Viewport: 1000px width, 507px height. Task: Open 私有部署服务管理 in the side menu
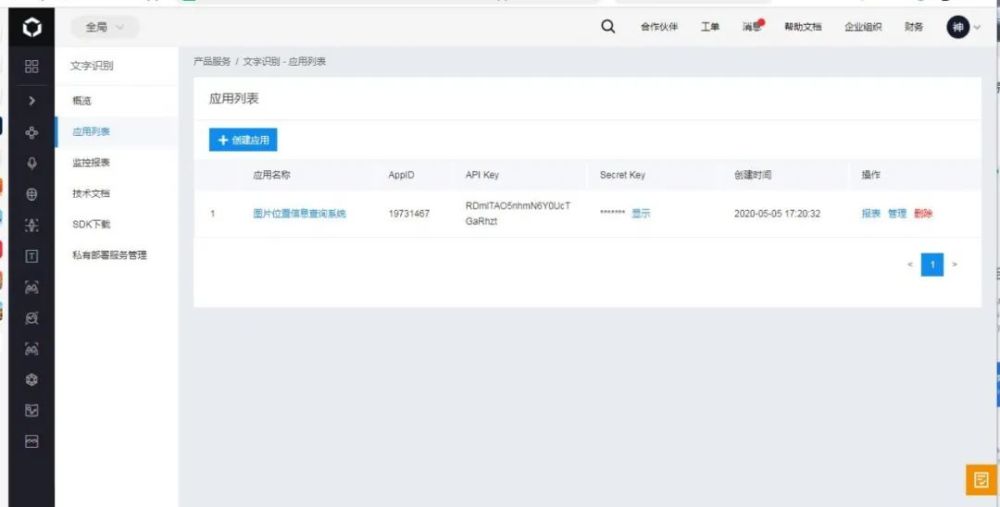pyautogui.click(x=110, y=255)
